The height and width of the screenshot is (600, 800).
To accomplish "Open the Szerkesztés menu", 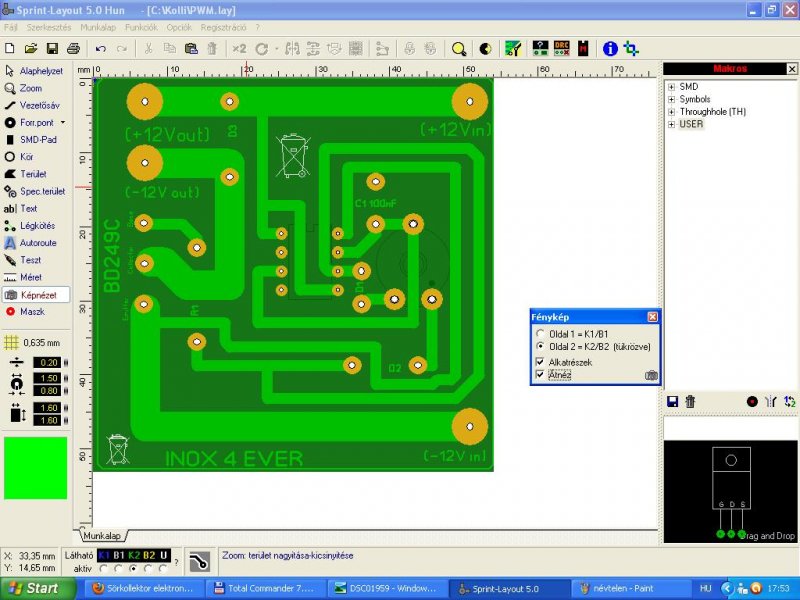I will pos(49,27).
